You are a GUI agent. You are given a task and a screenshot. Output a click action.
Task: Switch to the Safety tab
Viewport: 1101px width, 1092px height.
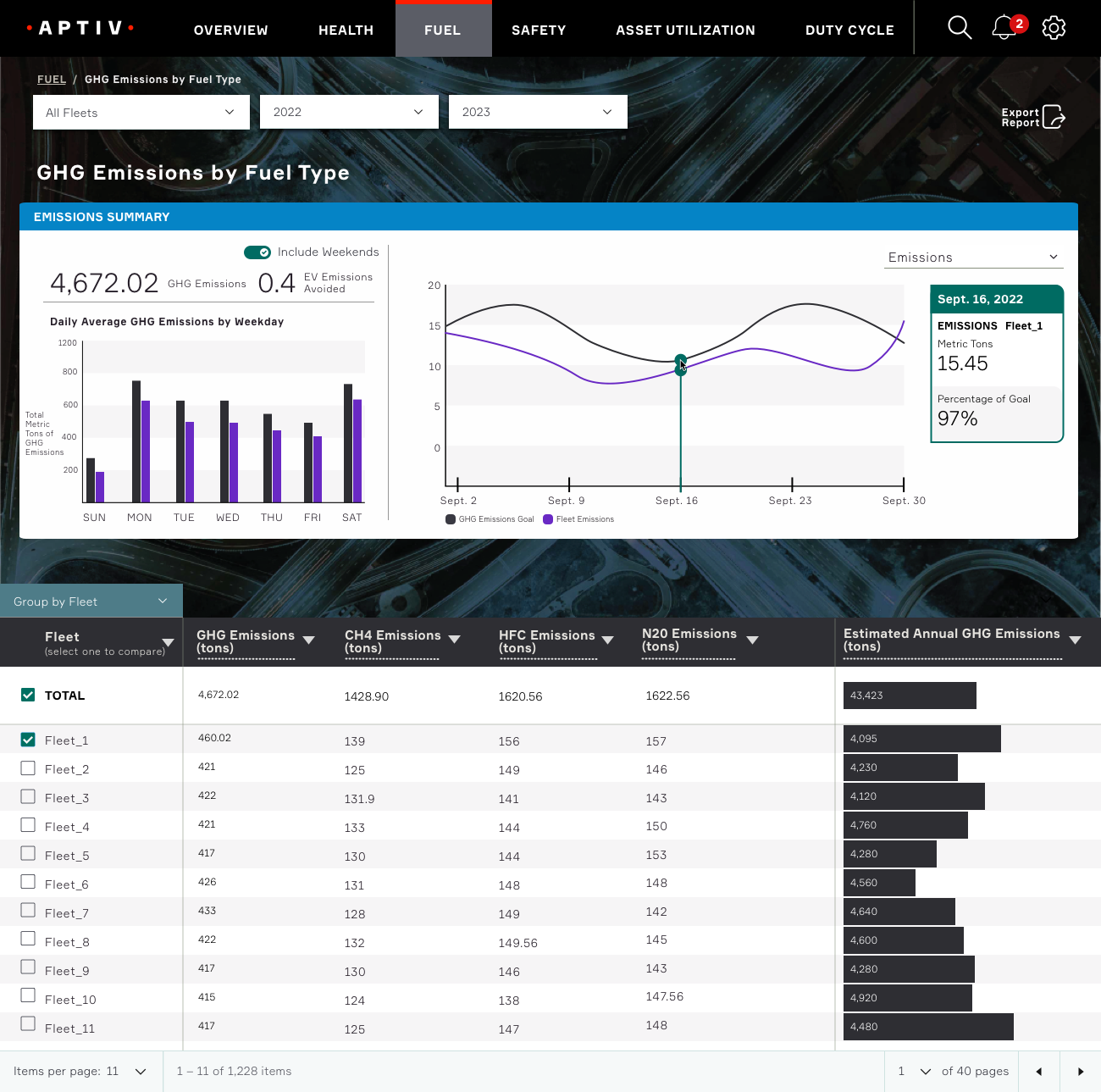point(539,30)
